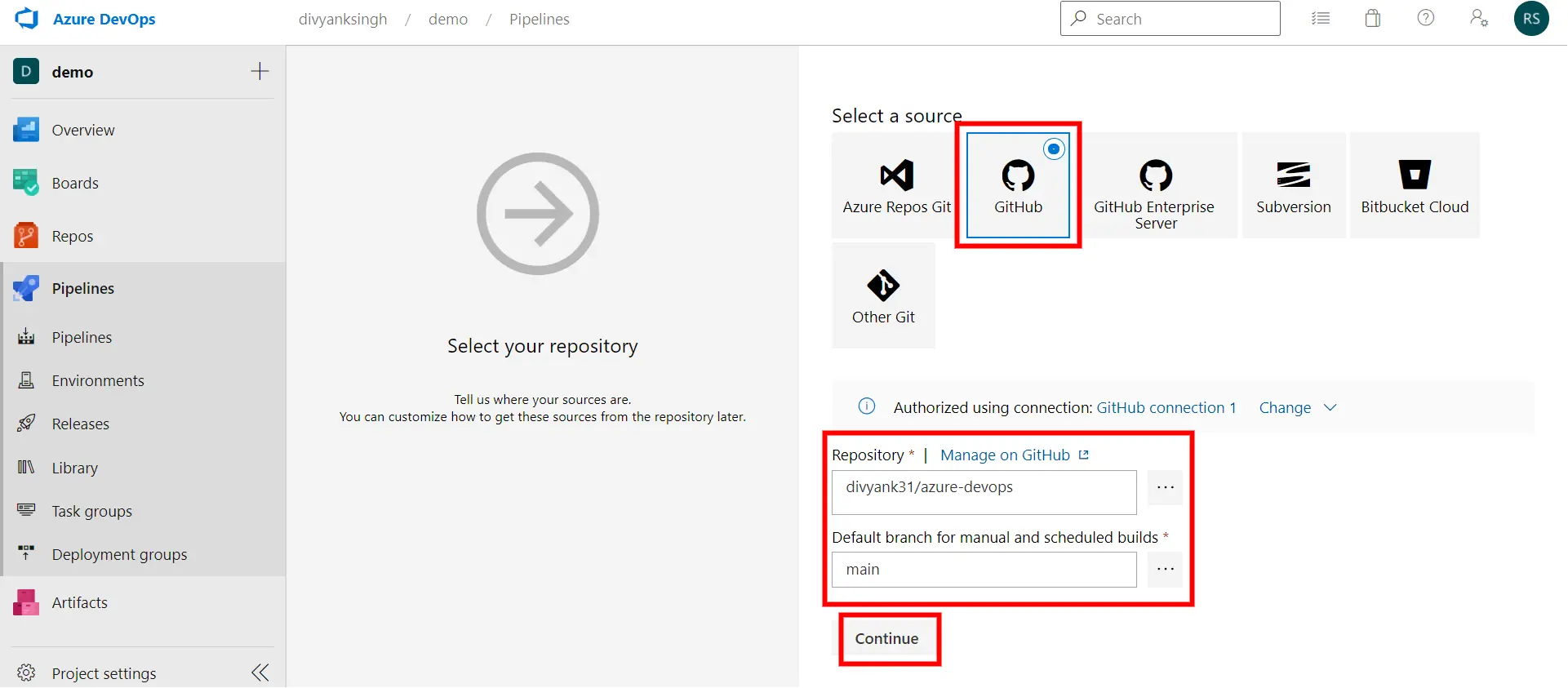Expand the Change connection dropdown

(1297, 408)
